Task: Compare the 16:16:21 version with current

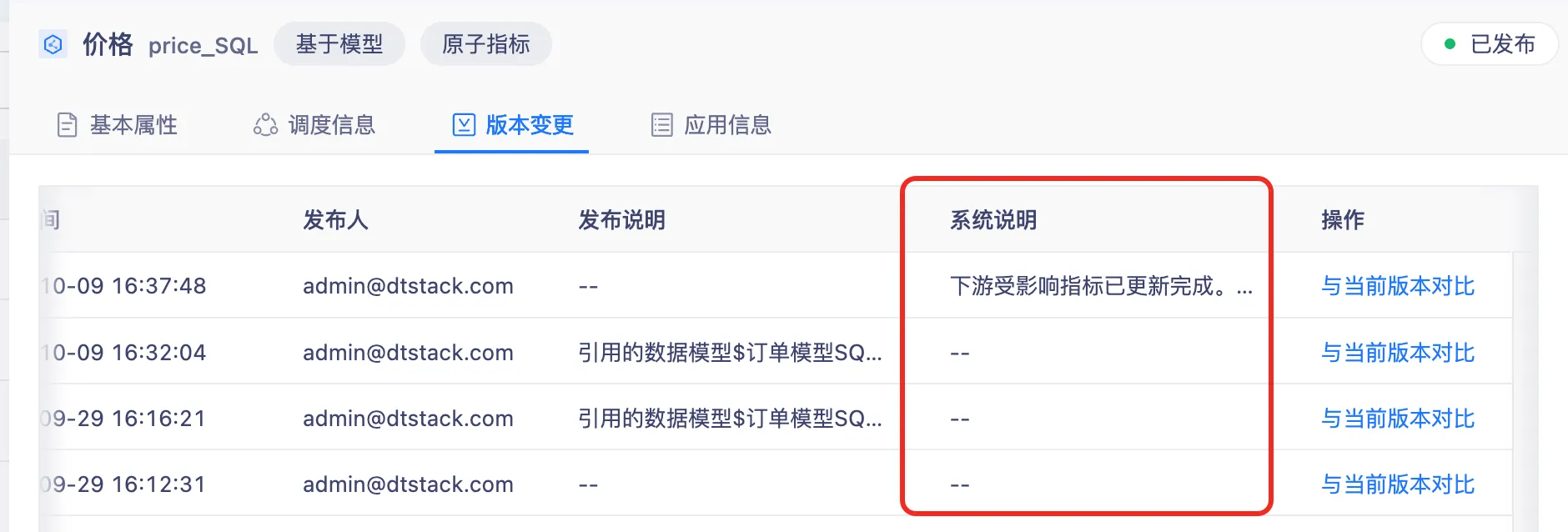Action: 1398,419
